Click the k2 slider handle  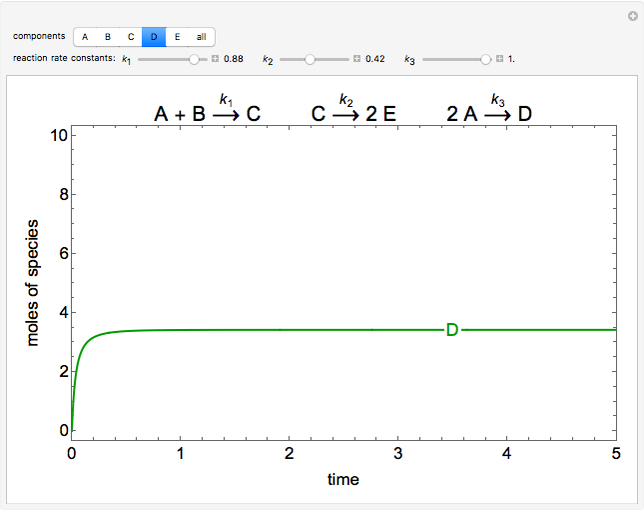click(x=310, y=60)
